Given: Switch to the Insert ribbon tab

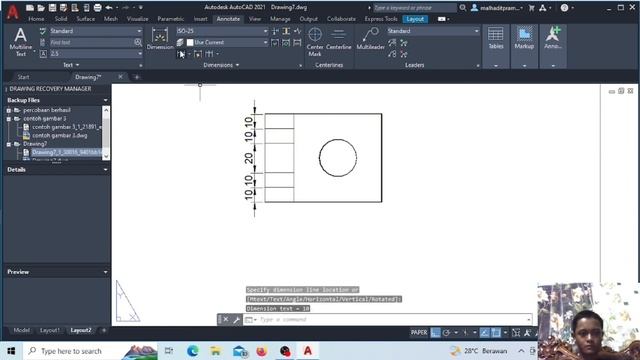Looking at the screenshot, I should (x=200, y=19).
